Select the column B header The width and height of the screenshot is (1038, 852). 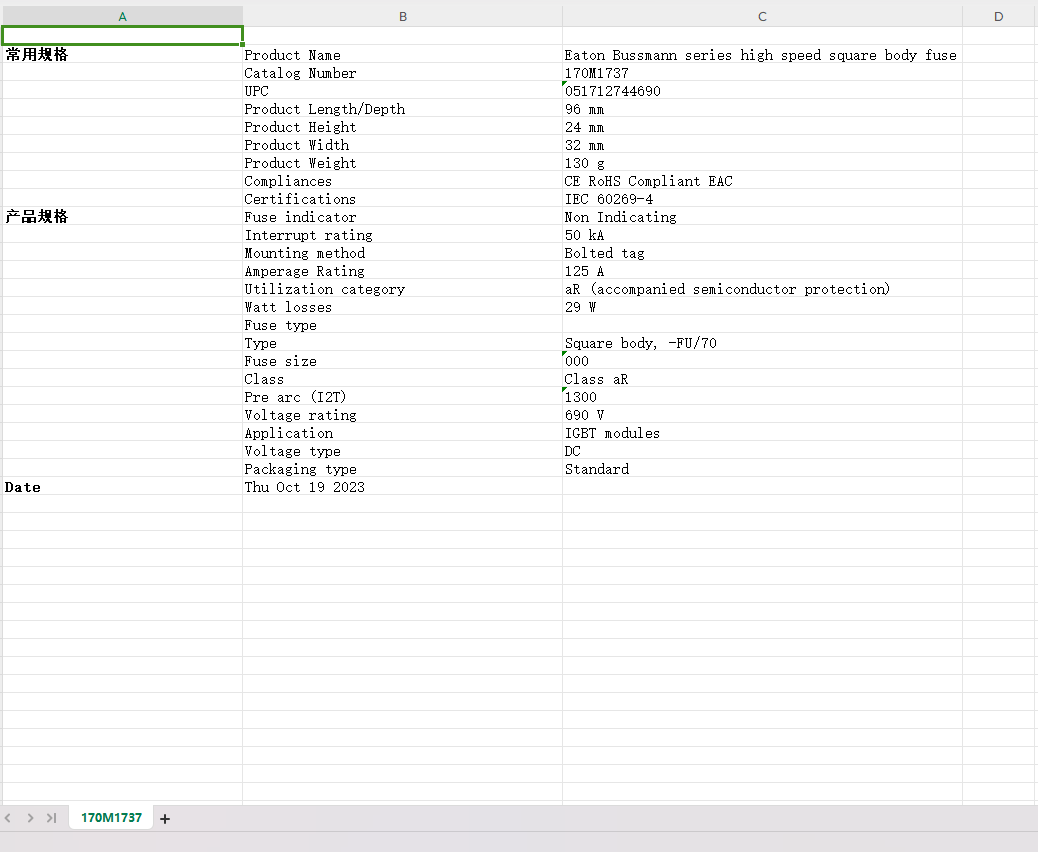click(402, 17)
